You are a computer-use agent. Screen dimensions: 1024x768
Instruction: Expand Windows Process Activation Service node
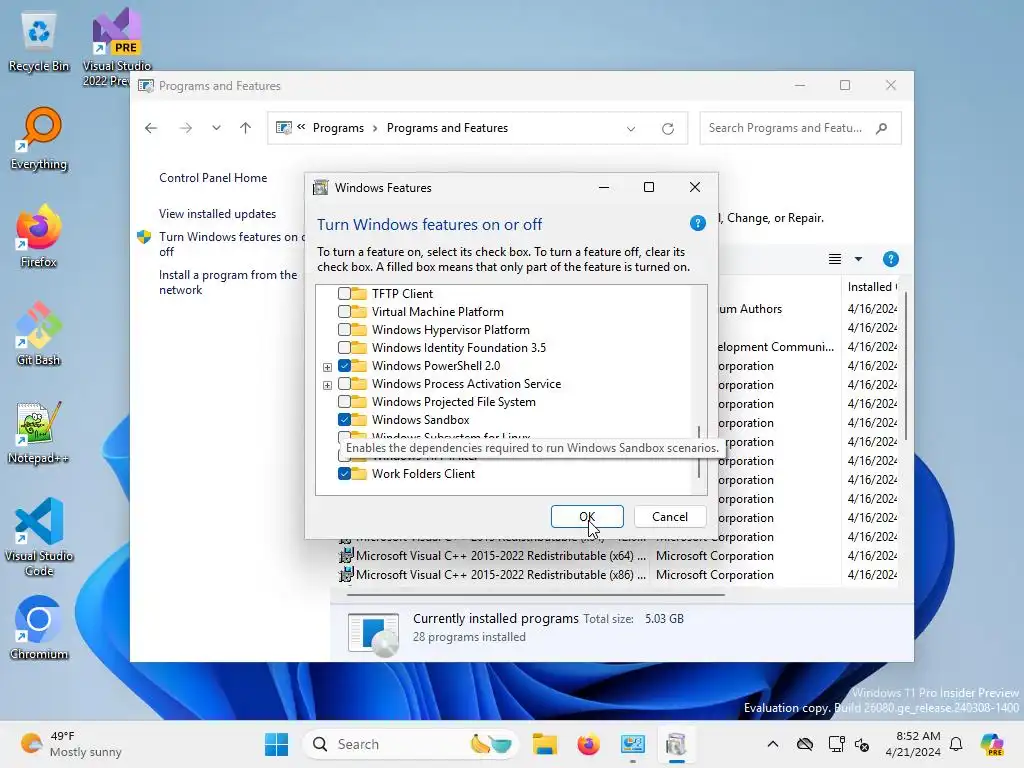pos(327,385)
